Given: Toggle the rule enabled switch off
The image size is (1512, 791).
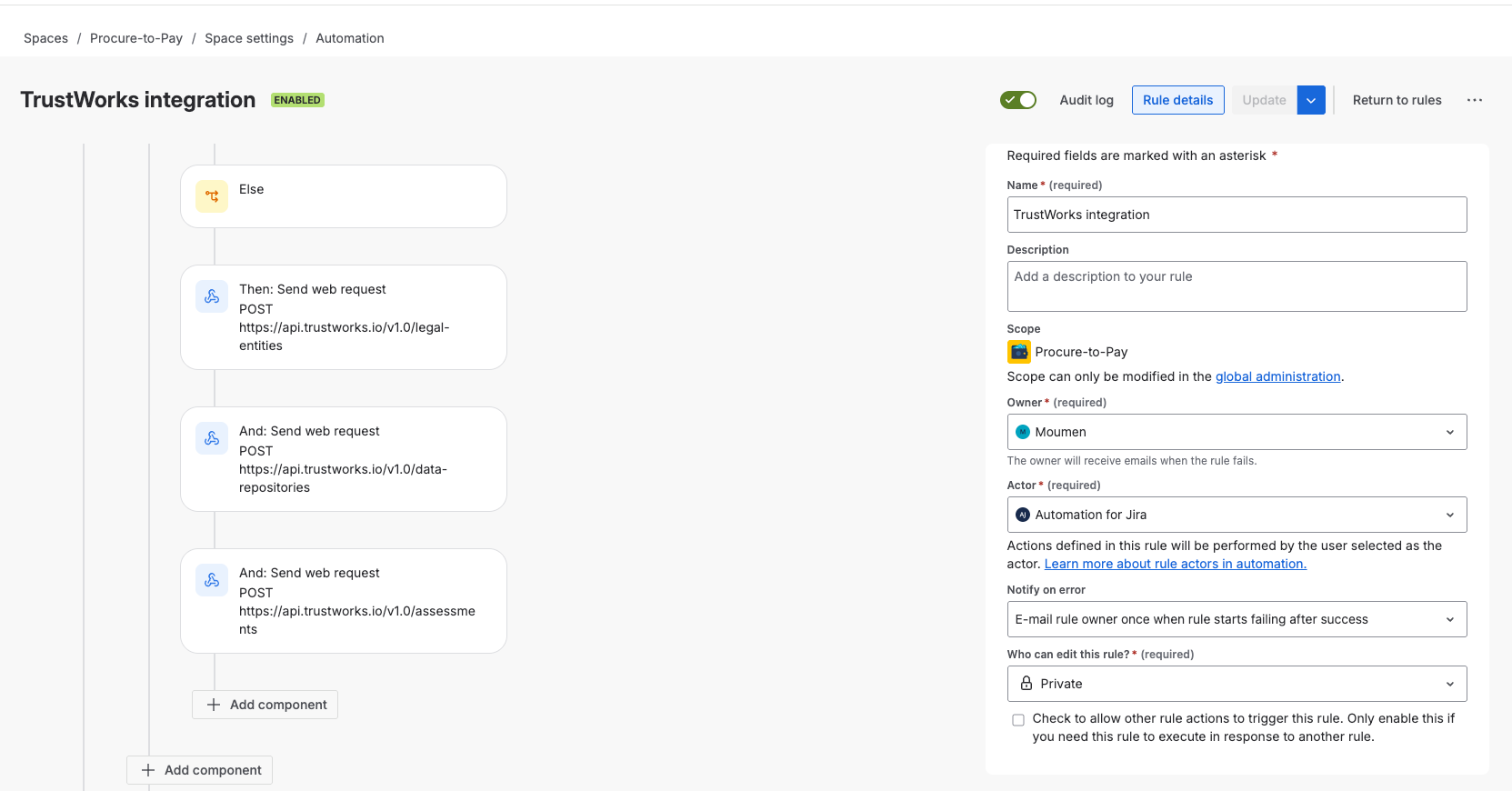Looking at the screenshot, I should [1018, 100].
